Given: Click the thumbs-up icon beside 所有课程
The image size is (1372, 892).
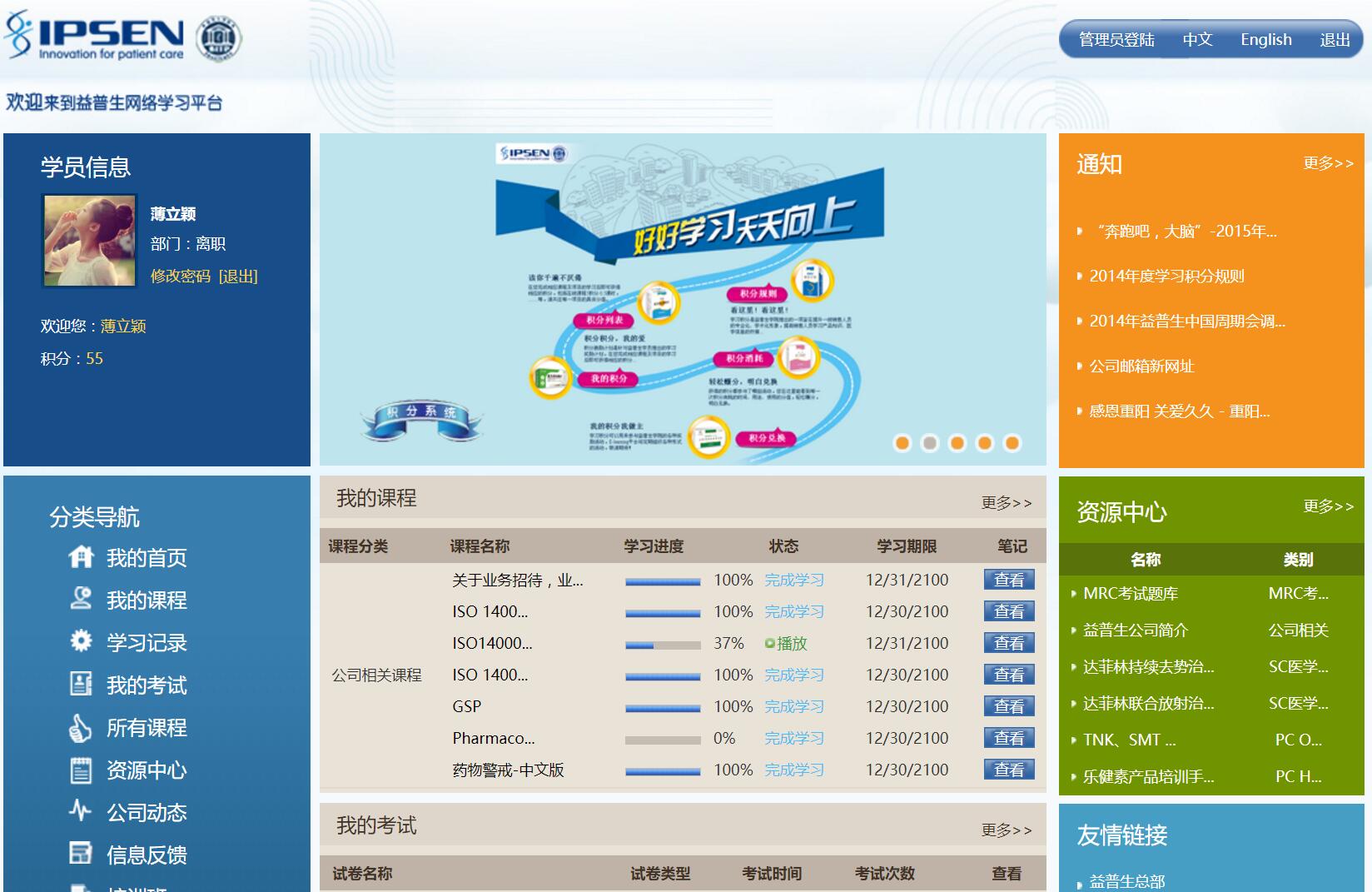Looking at the screenshot, I should (80, 728).
